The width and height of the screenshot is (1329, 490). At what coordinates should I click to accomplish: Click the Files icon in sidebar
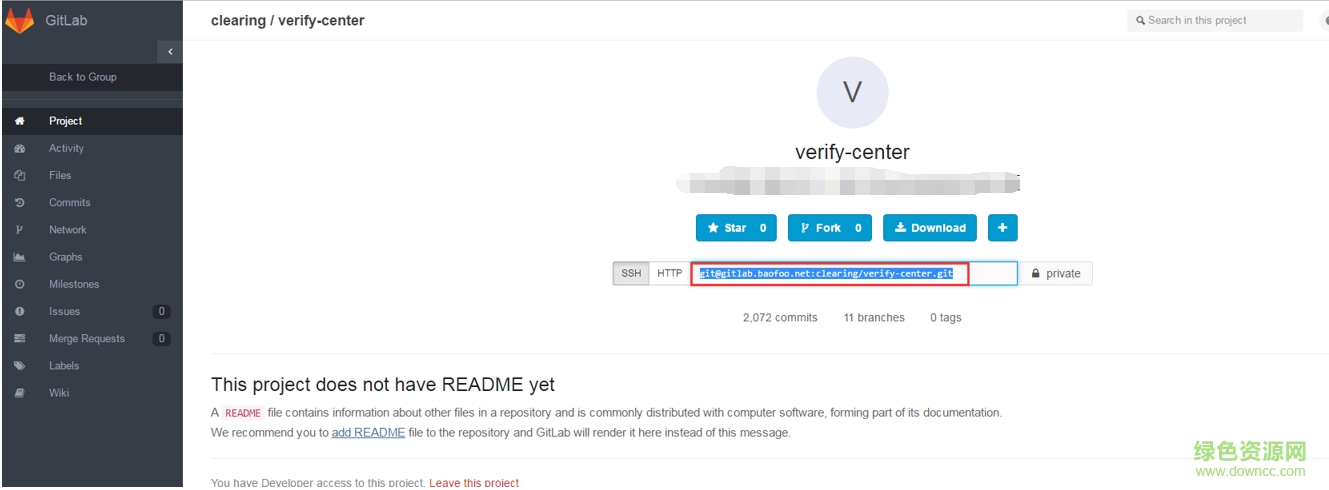19,175
